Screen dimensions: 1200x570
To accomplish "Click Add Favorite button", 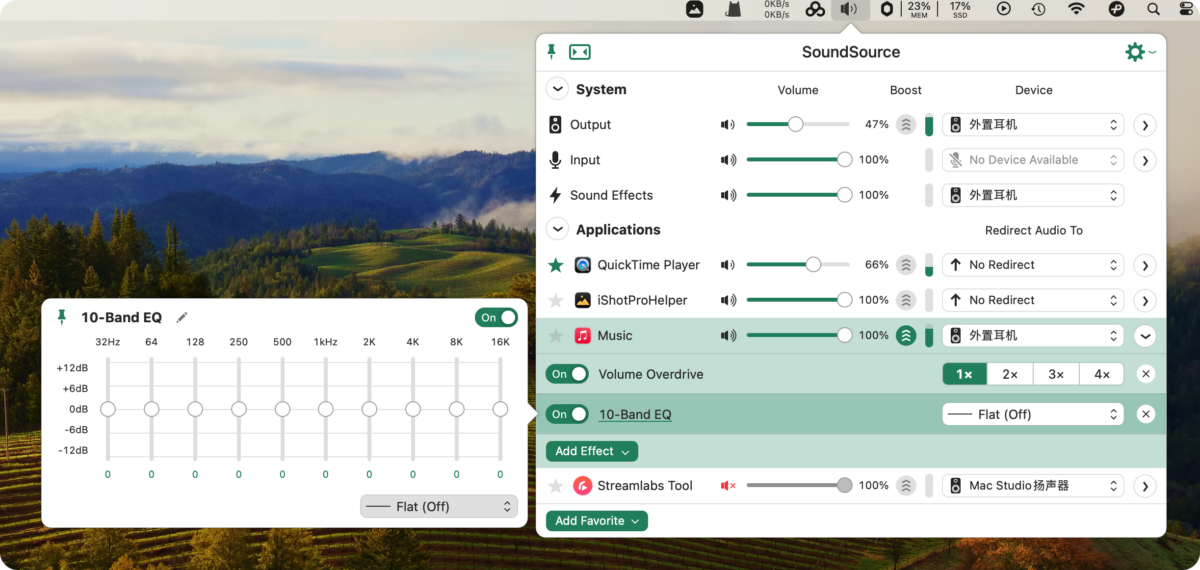I will point(597,521).
